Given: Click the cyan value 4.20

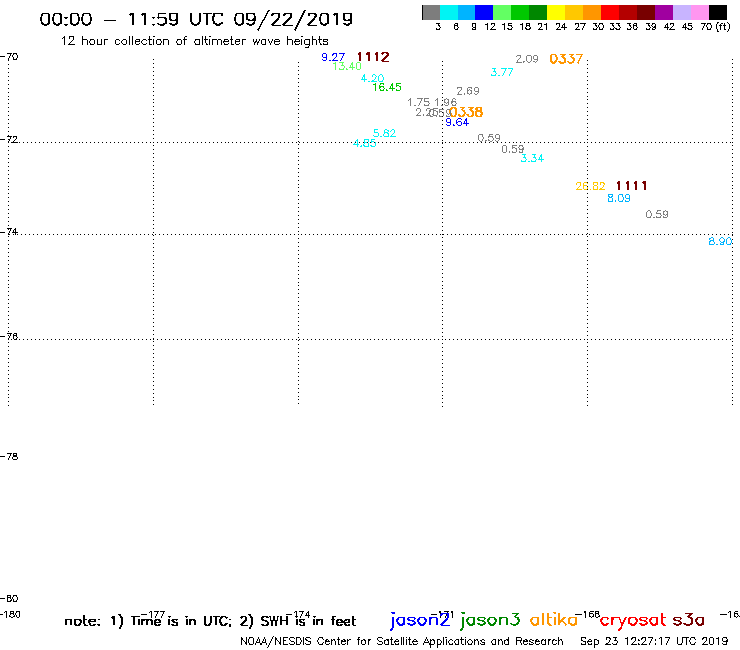Looking at the screenshot, I should pos(372,78).
